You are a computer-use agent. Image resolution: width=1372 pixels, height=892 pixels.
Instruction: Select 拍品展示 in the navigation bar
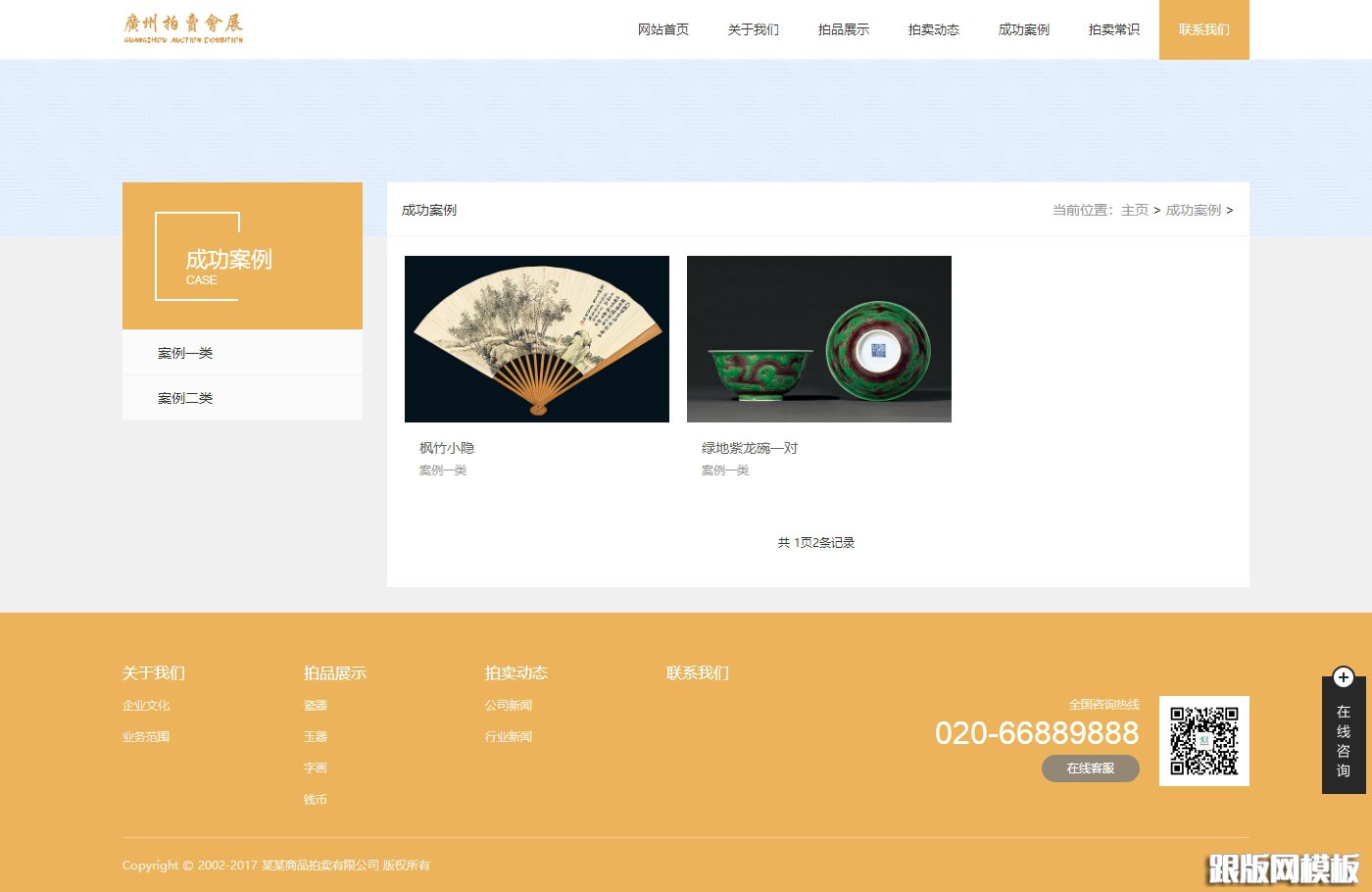[844, 29]
